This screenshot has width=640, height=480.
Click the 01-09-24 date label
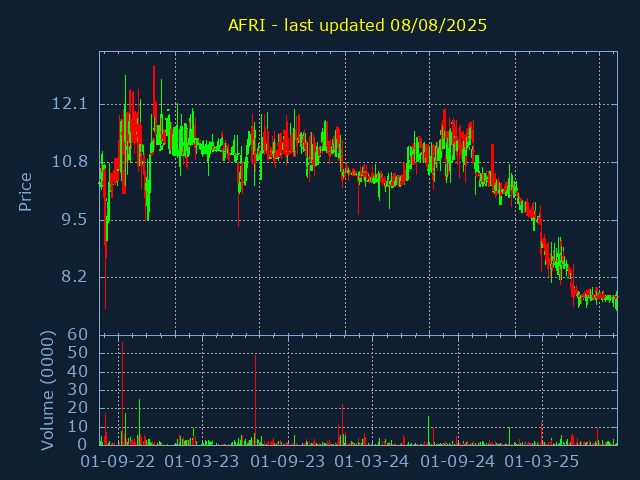(x=458, y=462)
